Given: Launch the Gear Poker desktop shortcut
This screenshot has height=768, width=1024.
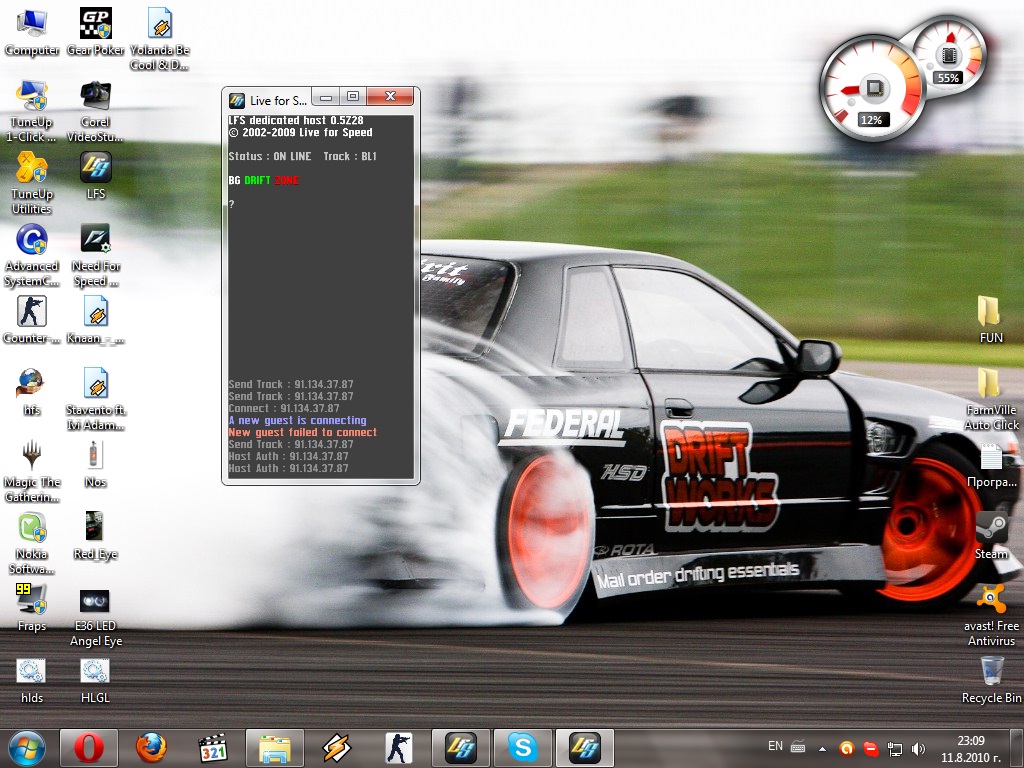Looking at the screenshot, I should point(95,31).
